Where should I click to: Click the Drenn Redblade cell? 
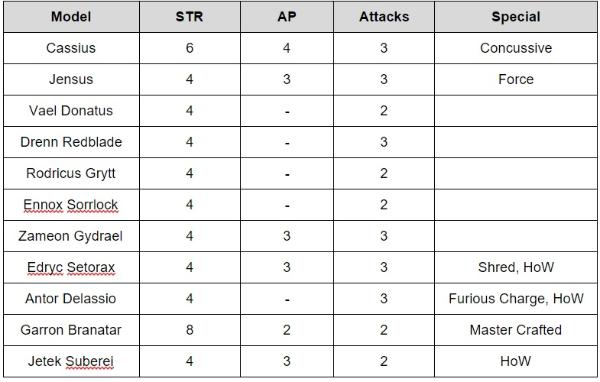point(71,142)
